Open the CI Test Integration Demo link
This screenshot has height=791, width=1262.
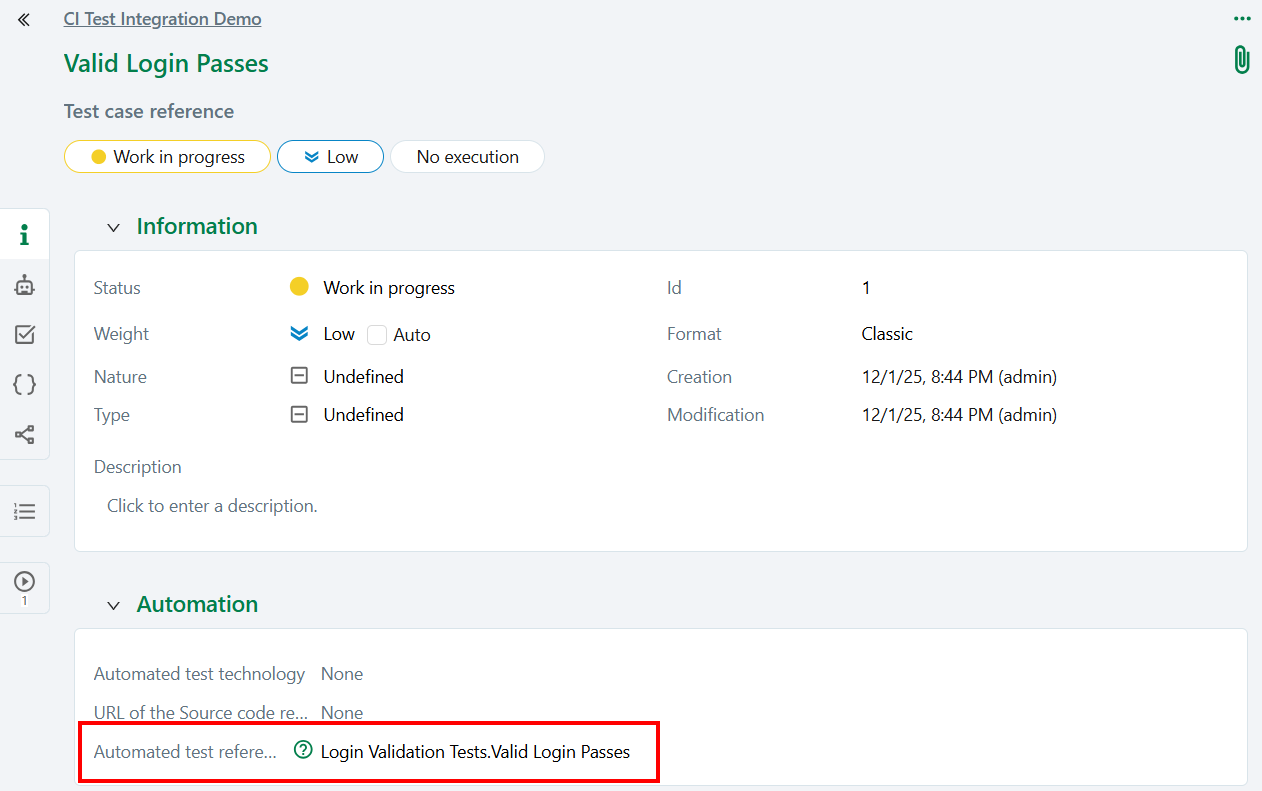(162, 18)
